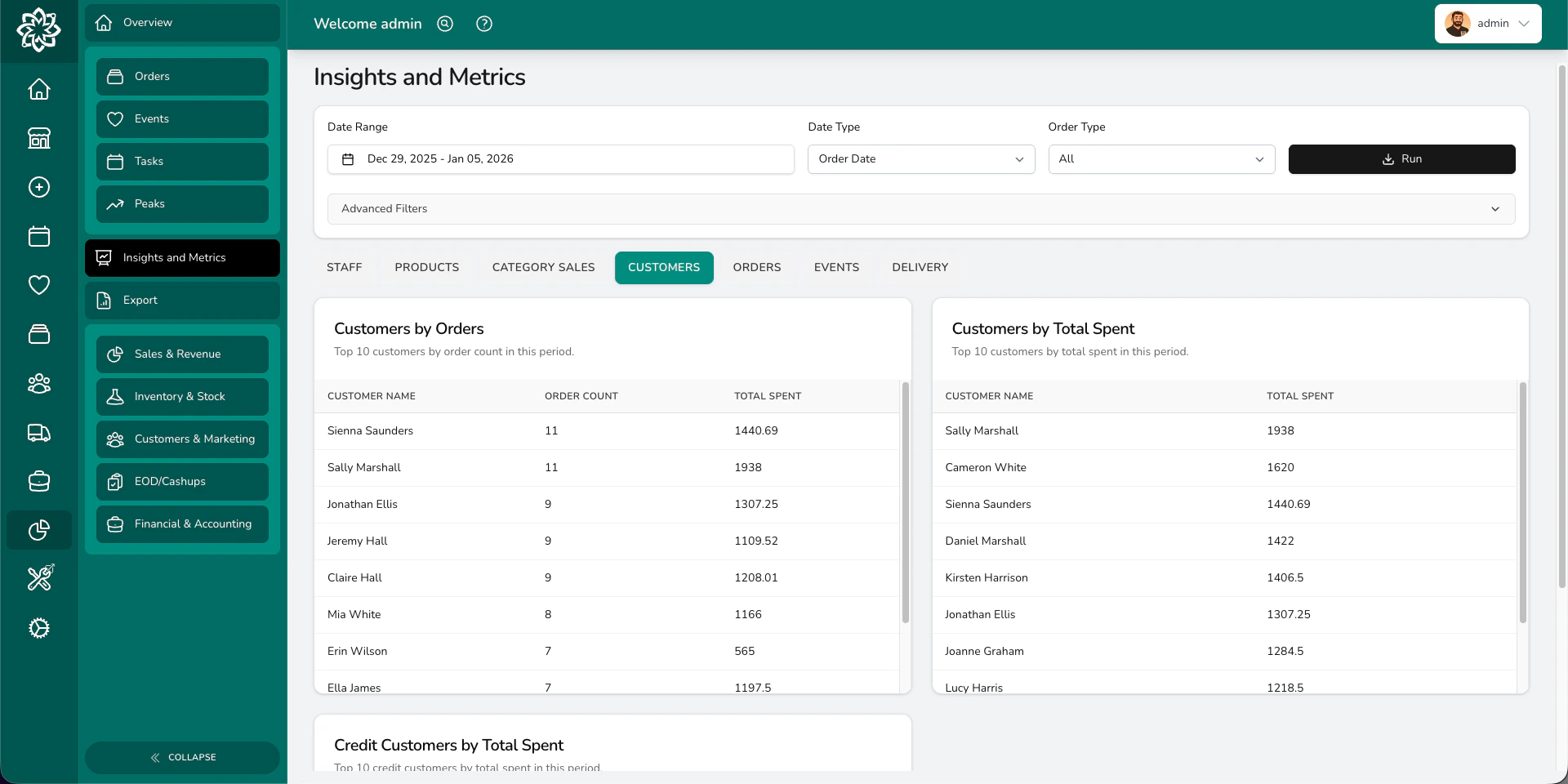Click the crossed utensils icon in the sidebar

click(38, 578)
